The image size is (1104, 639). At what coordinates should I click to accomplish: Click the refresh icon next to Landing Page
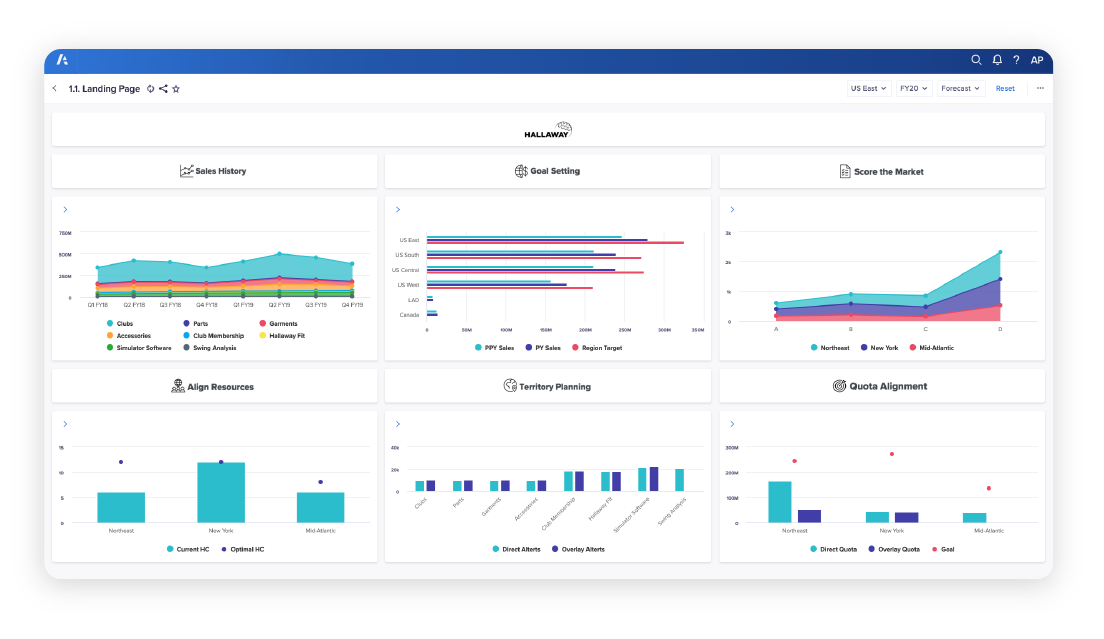point(150,89)
